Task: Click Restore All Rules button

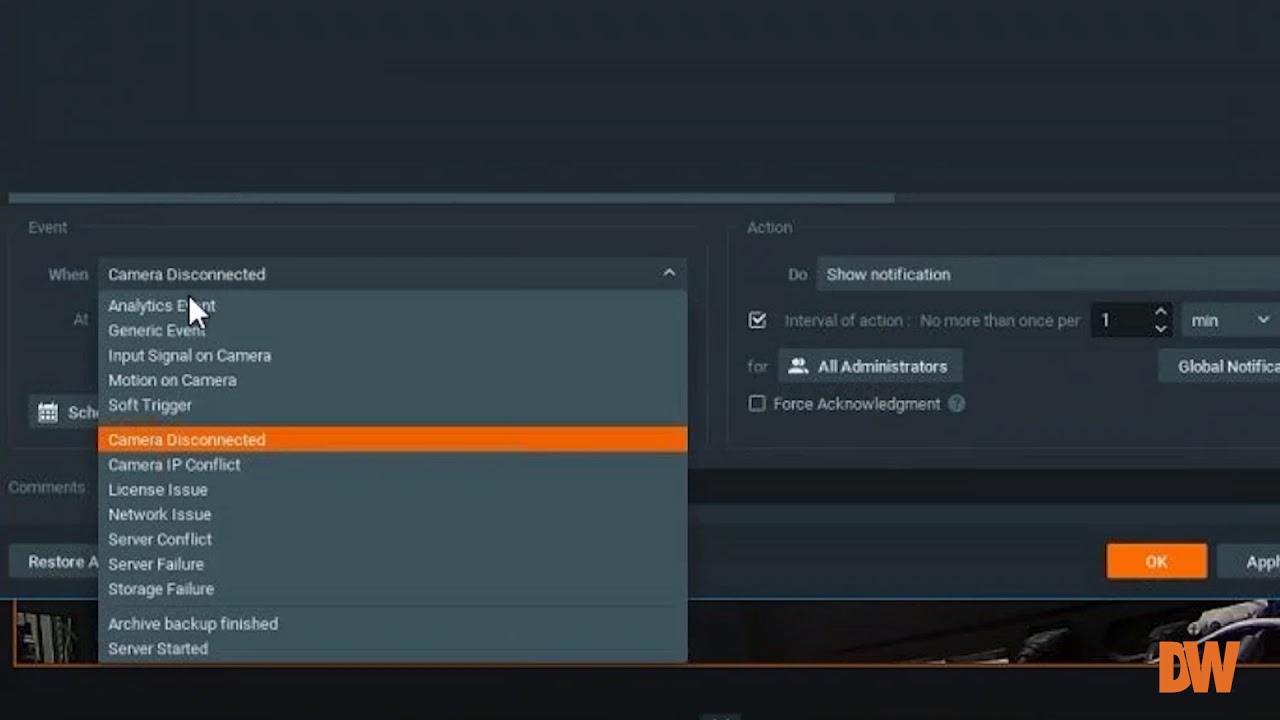Action: pos(56,562)
